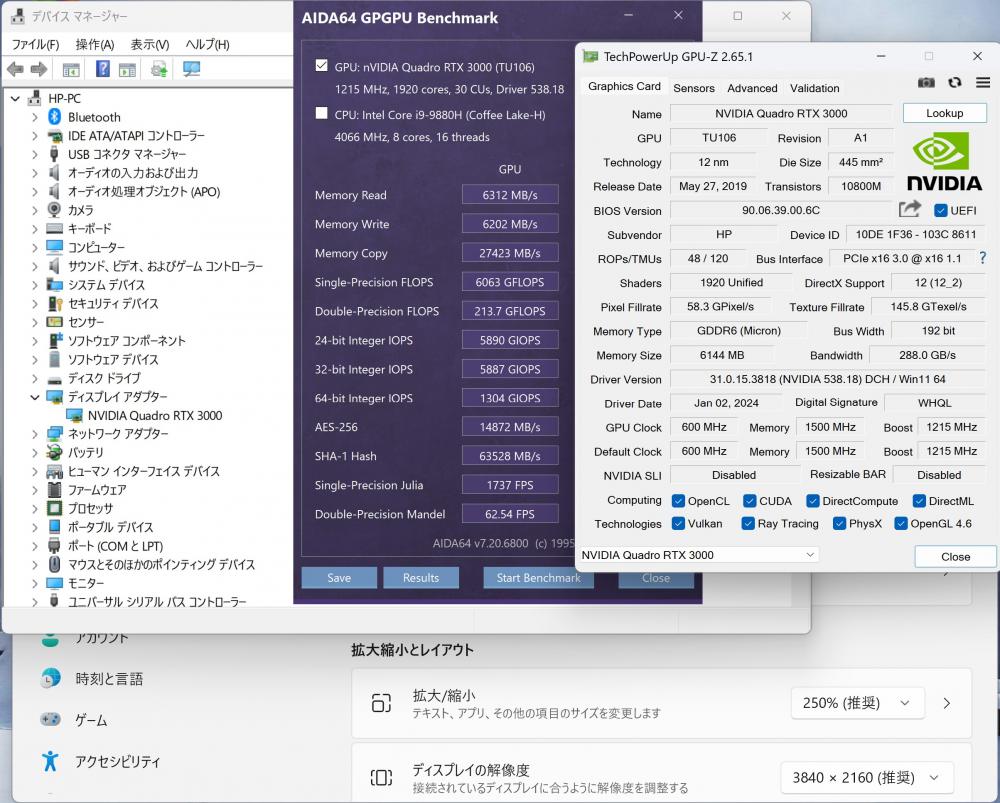The width and height of the screenshot is (1000, 803).
Task: Toggle the UEFI checkbox in GPU-Z
Action: 941,210
